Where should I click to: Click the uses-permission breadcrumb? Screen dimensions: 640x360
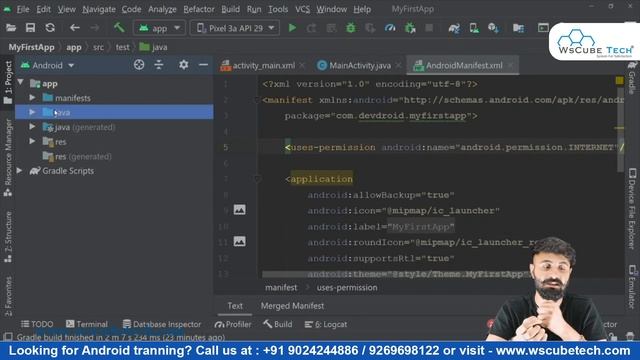pos(347,287)
